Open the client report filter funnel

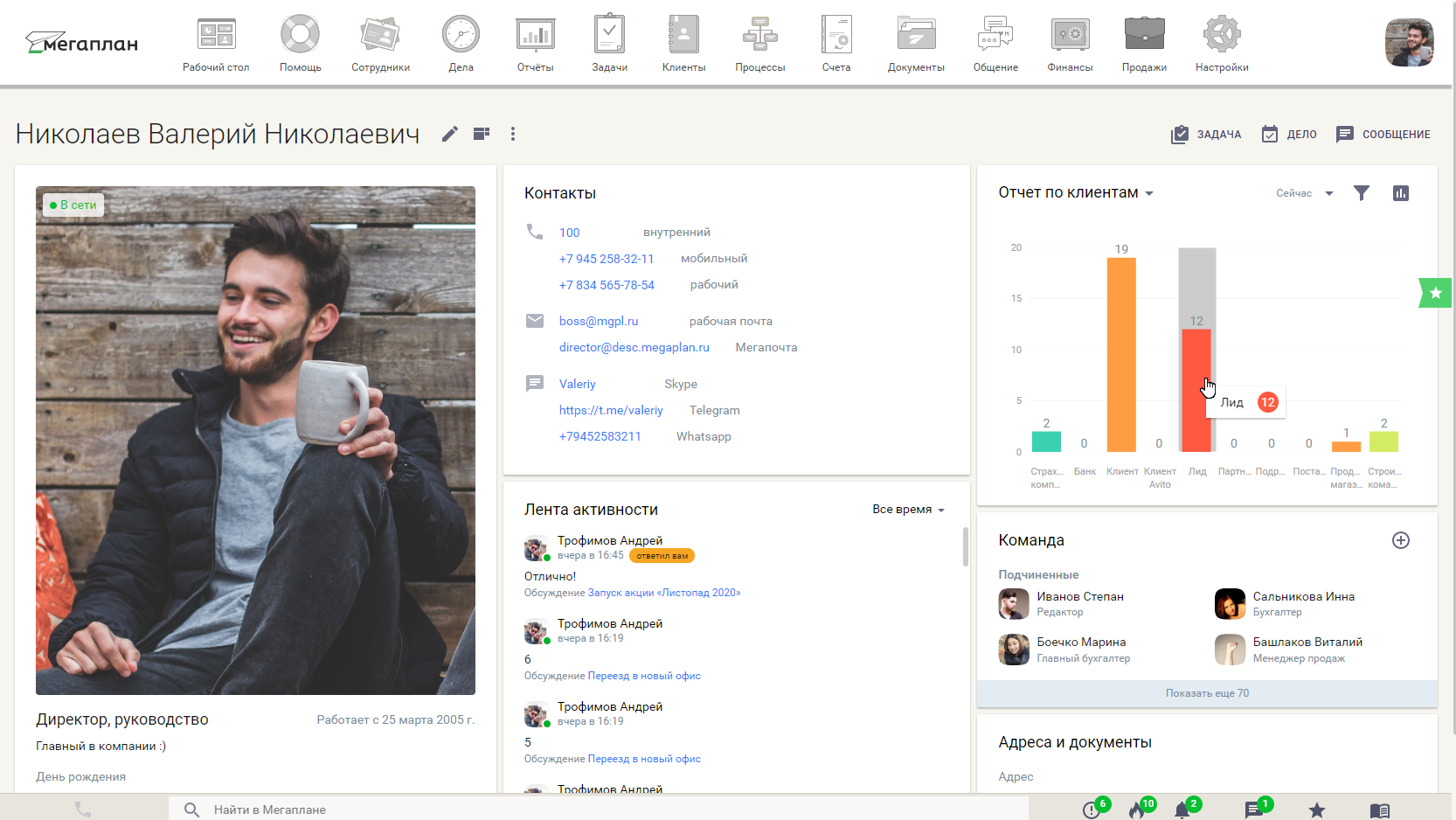(x=1361, y=193)
